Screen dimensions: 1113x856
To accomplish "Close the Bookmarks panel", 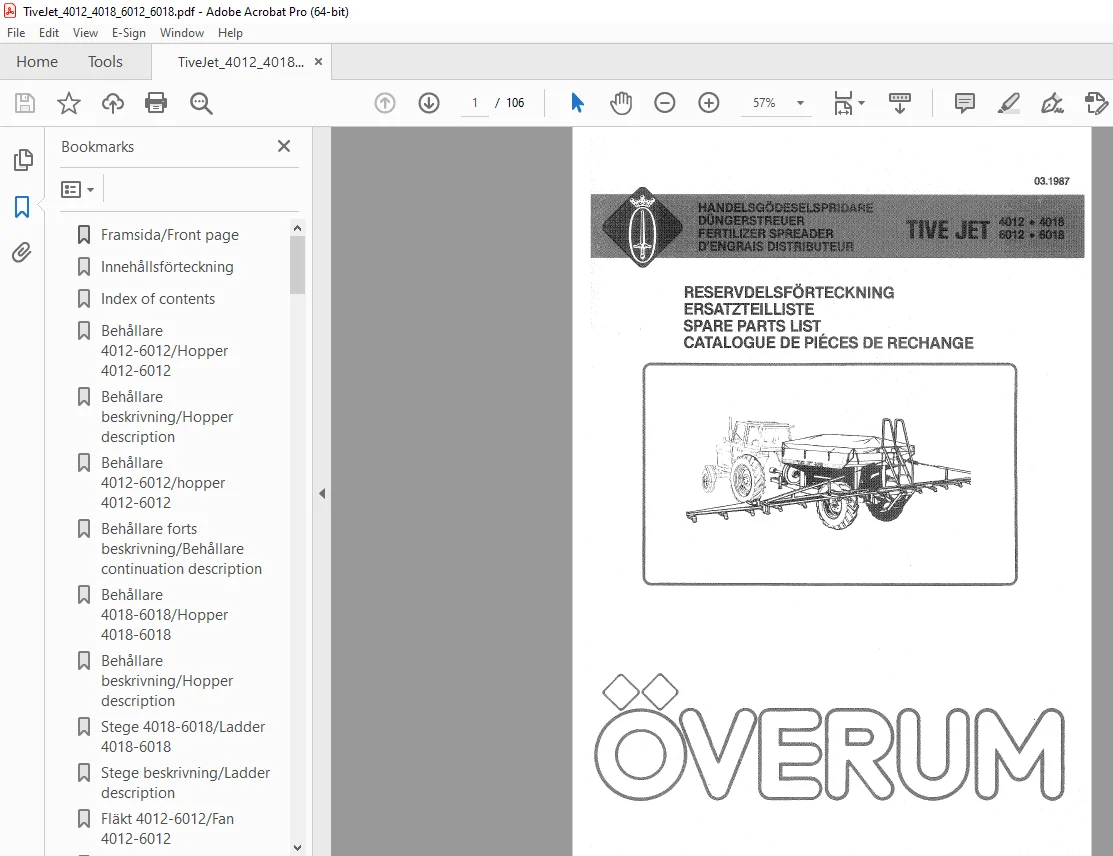I will (284, 146).
